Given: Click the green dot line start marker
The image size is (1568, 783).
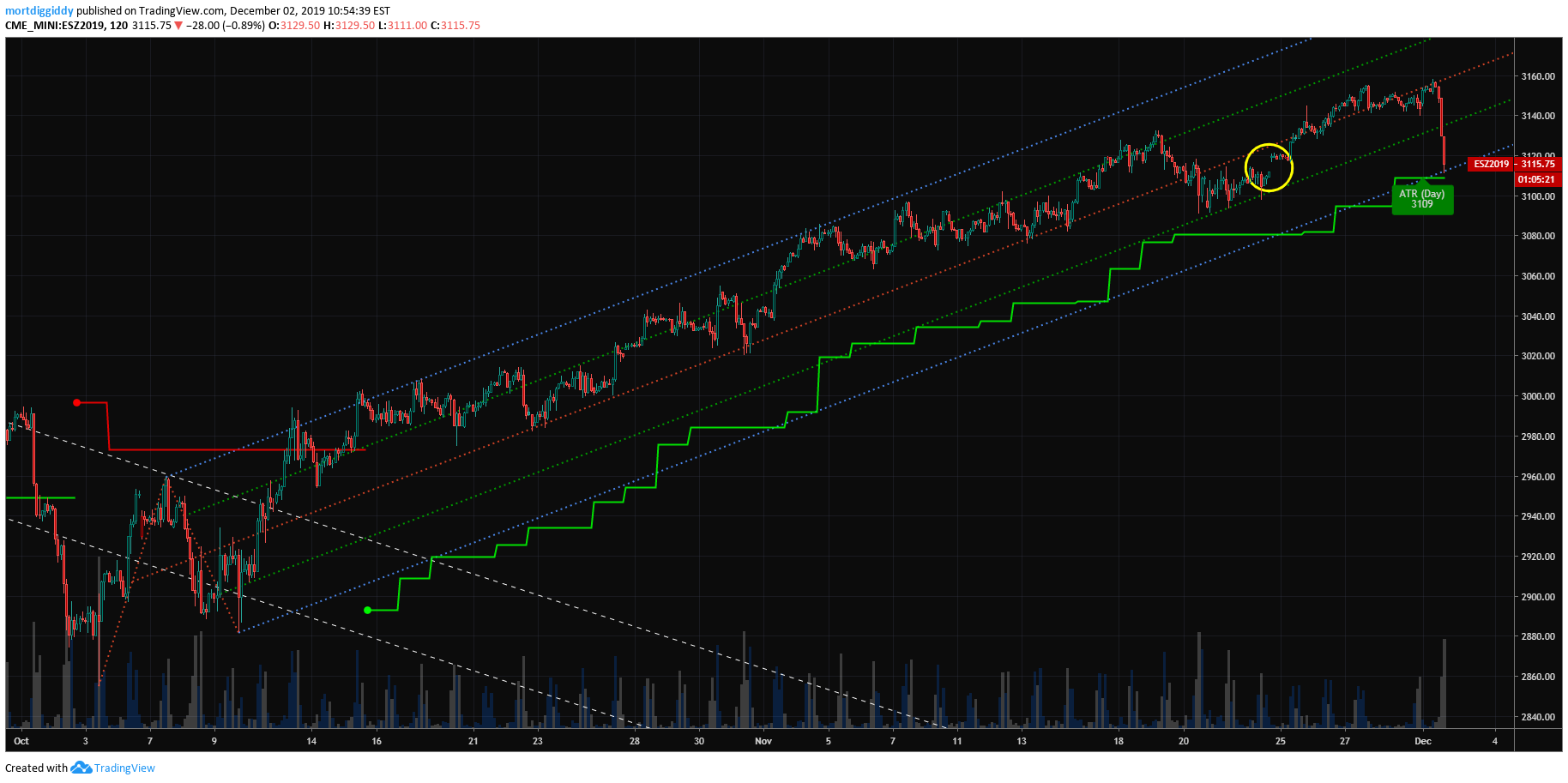Looking at the screenshot, I should 367,611.
